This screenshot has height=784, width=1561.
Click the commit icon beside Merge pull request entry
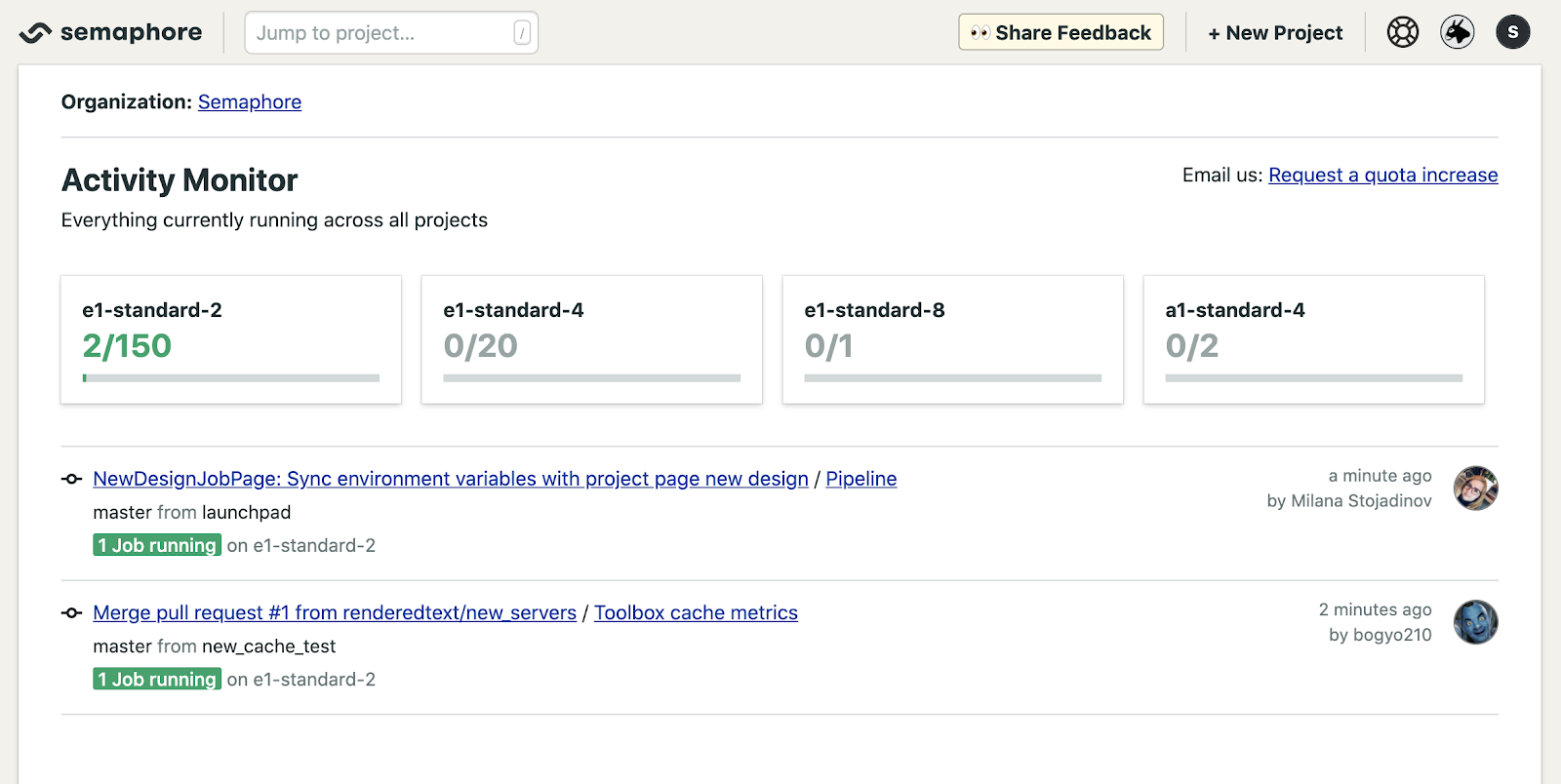tap(71, 613)
